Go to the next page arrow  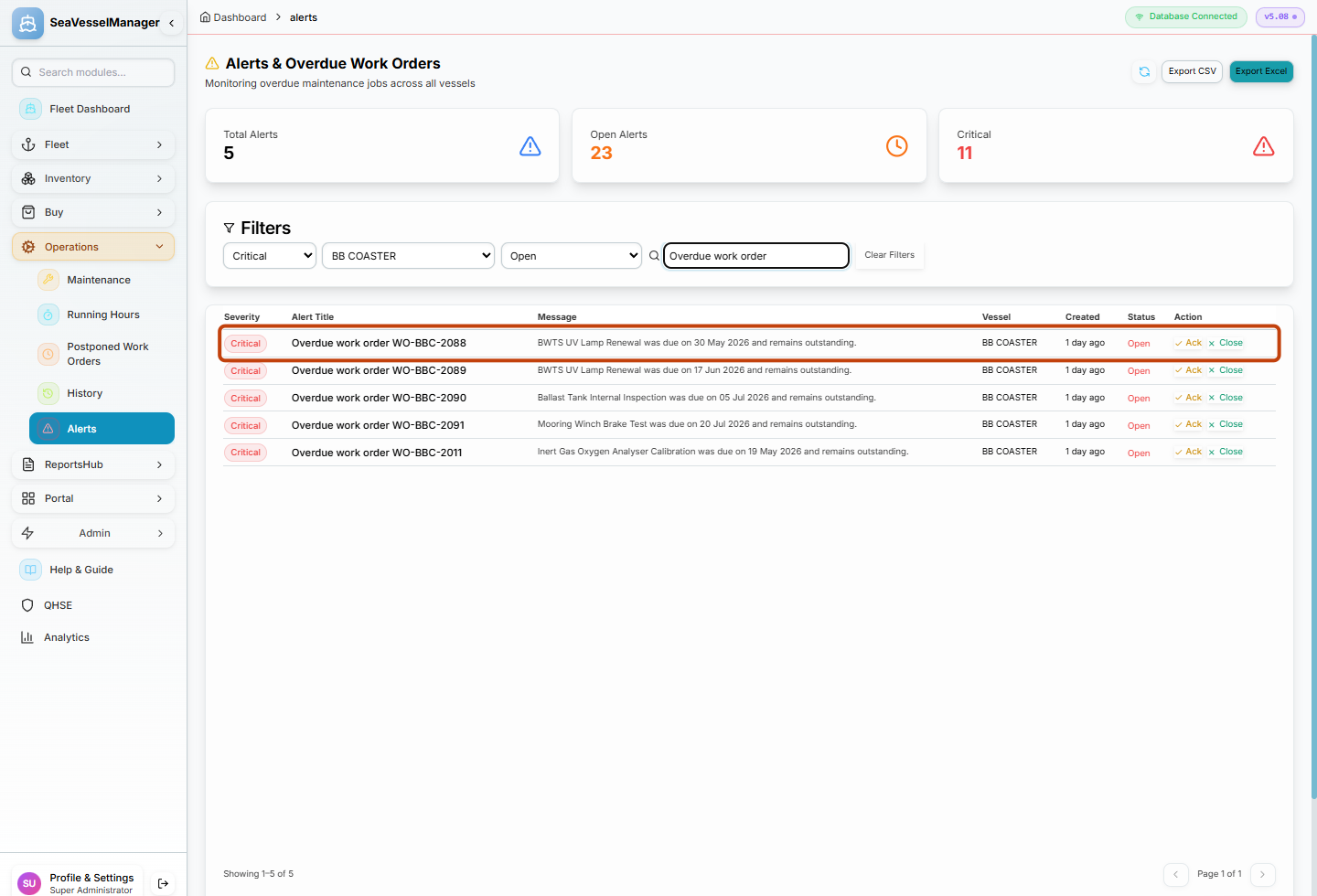point(1262,874)
